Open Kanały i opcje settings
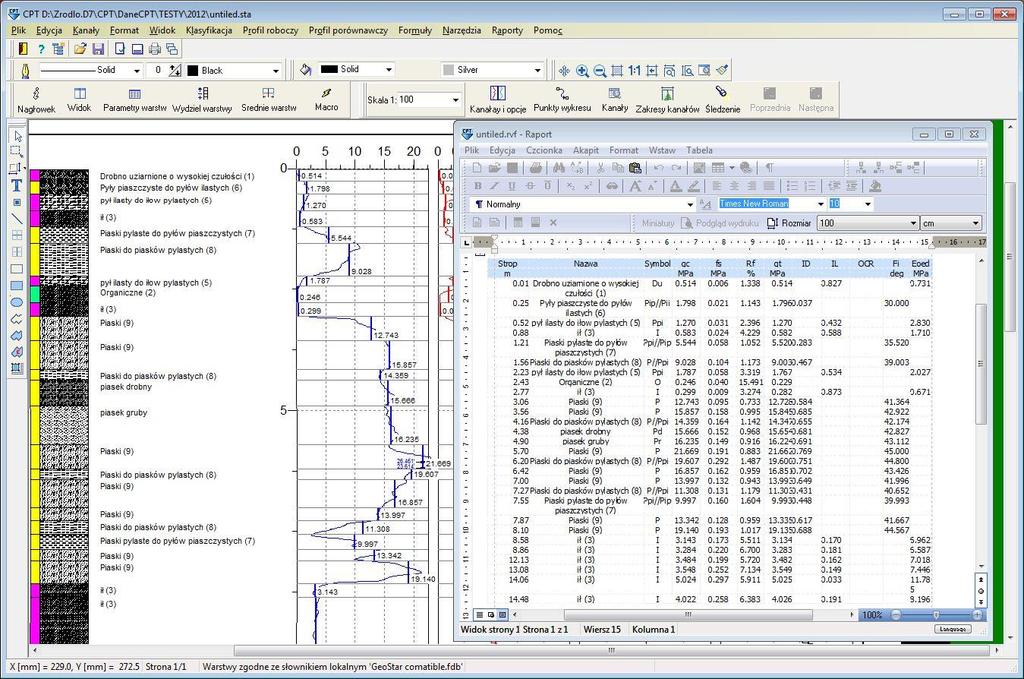 (x=498, y=100)
